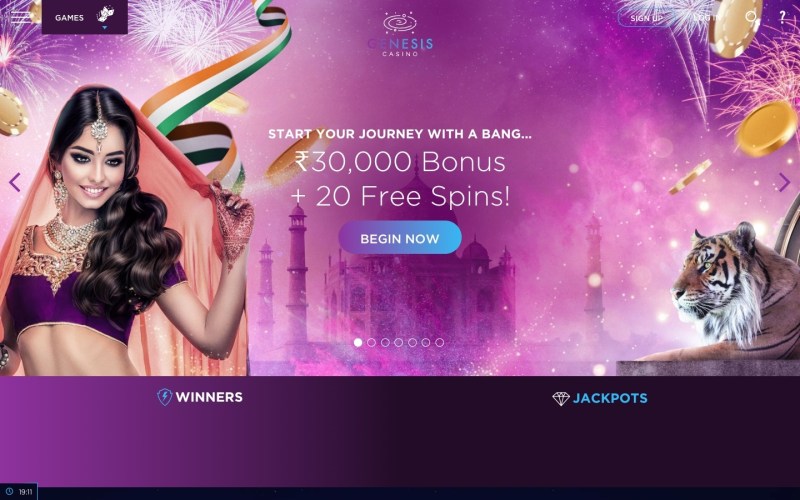The width and height of the screenshot is (800, 500).
Task: Click the Sign Up button
Action: click(x=646, y=18)
